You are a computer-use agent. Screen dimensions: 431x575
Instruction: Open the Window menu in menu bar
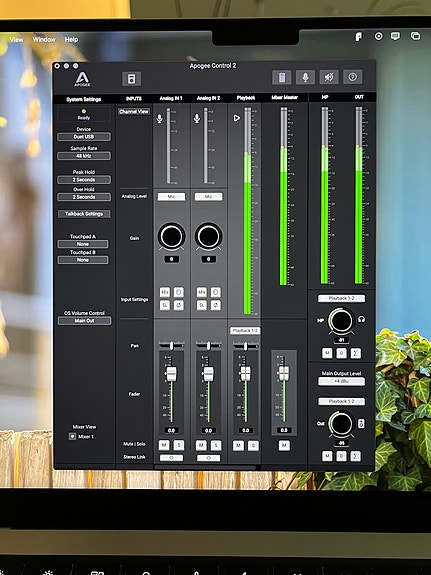pos(44,39)
